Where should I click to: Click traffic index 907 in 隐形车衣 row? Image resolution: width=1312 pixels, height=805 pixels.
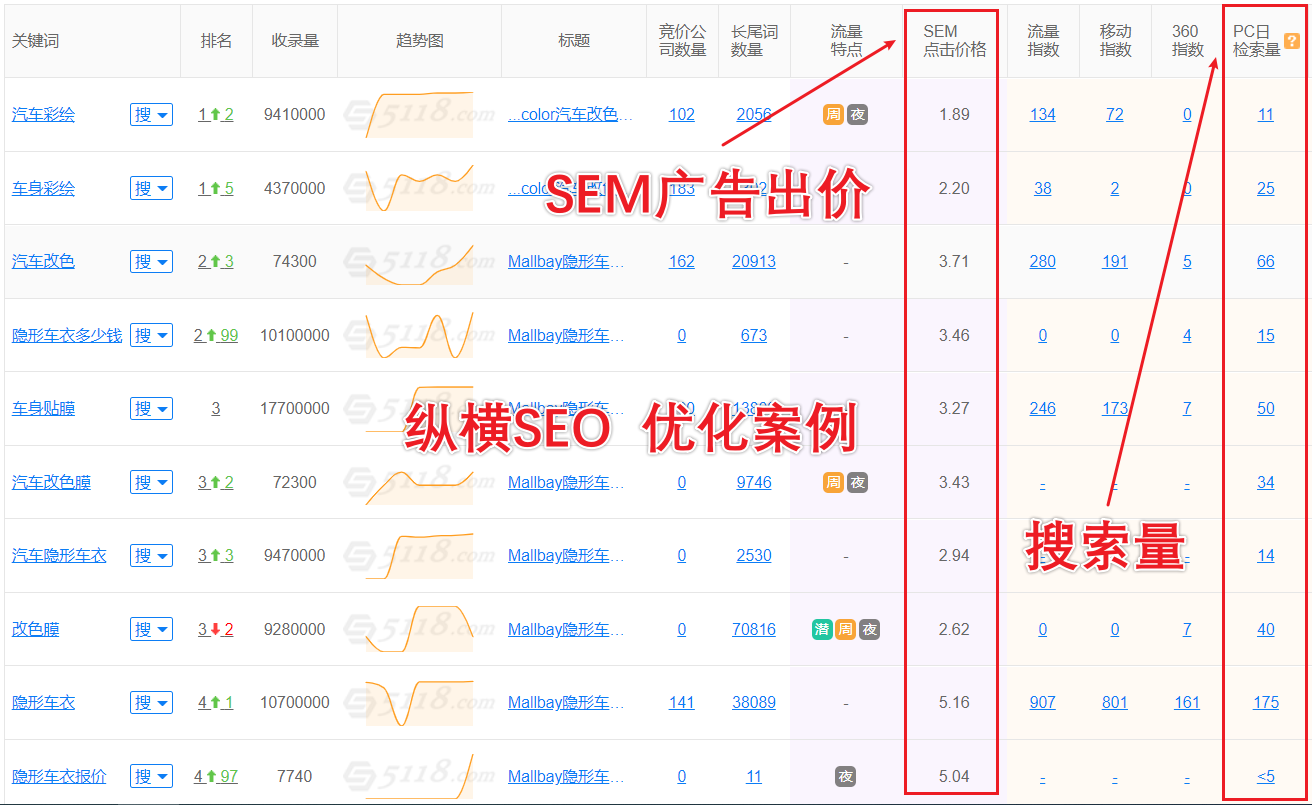click(1042, 703)
